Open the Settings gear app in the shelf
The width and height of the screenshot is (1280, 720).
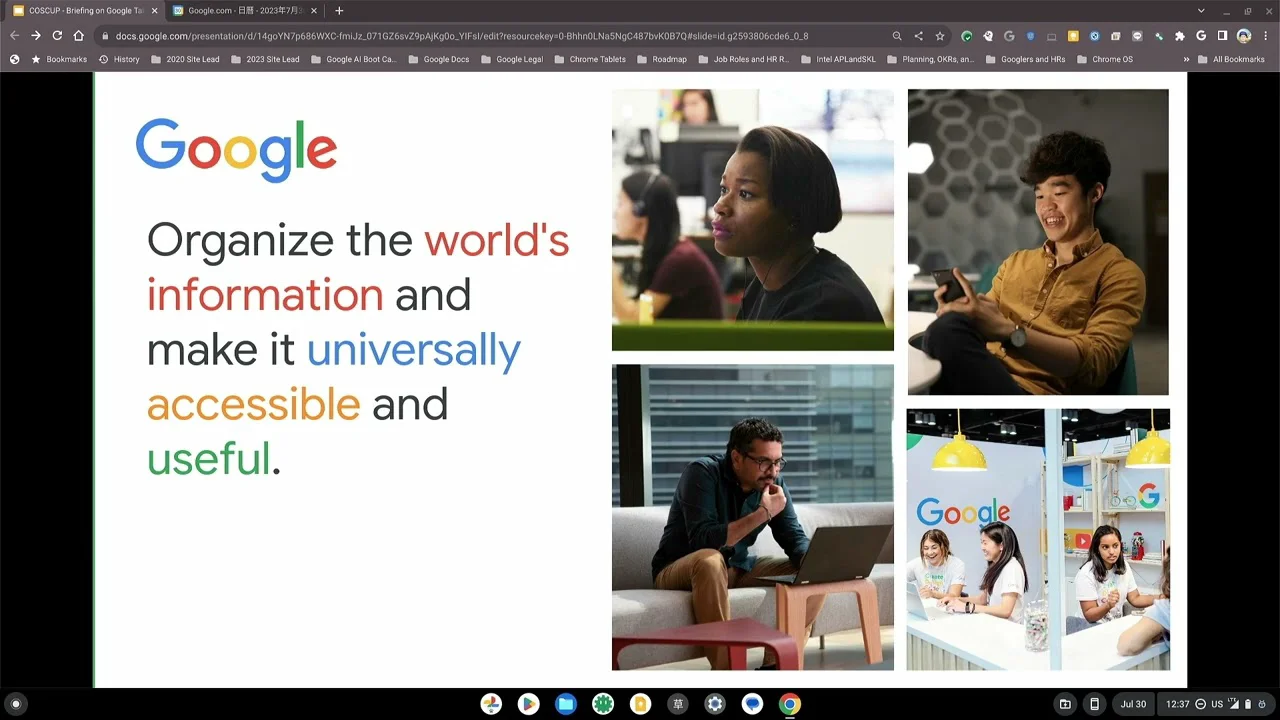tap(715, 704)
